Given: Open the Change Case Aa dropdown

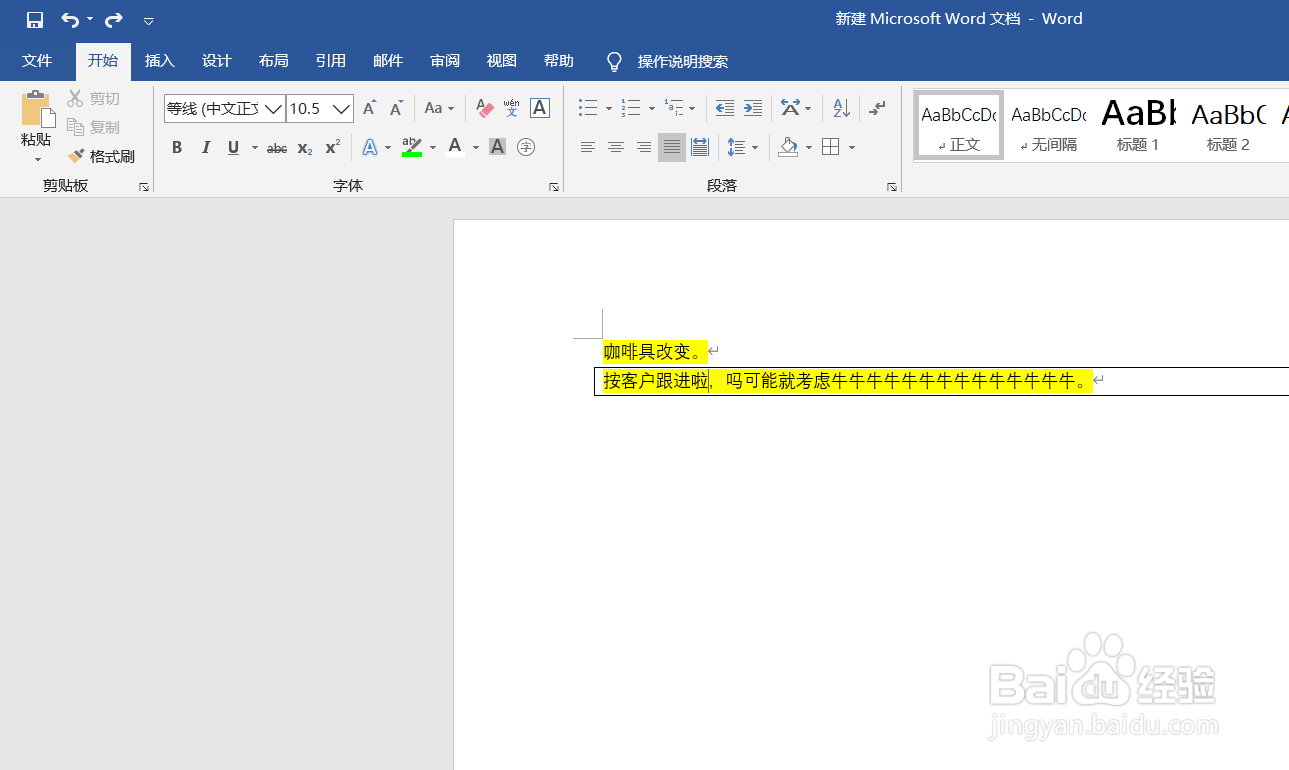Looking at the screenshot, I should [x=439, y=108].
